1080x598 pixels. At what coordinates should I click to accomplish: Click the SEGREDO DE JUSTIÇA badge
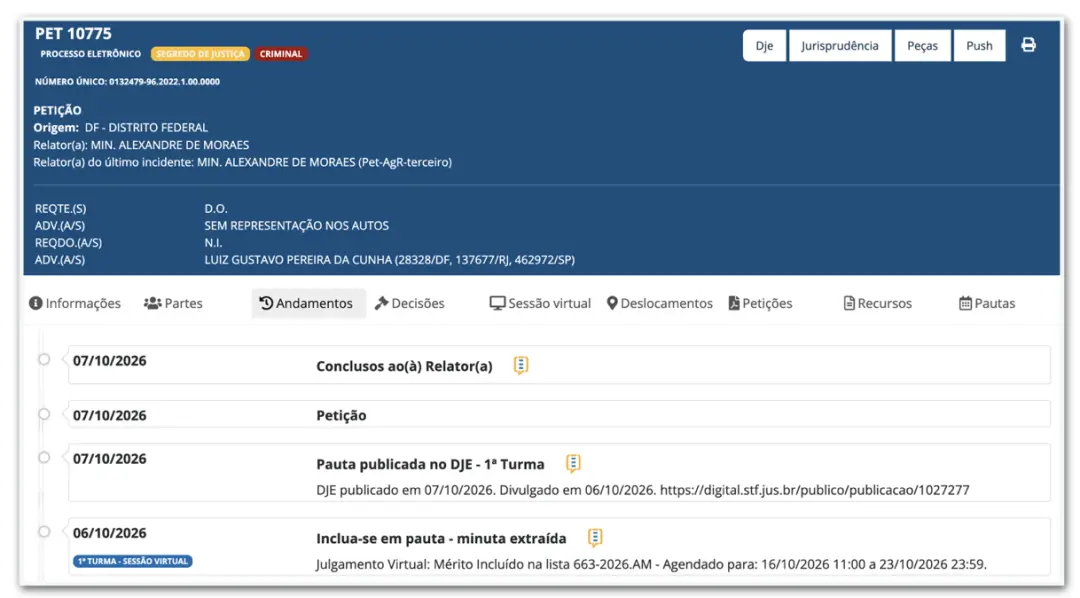click(x=200, y=54)
